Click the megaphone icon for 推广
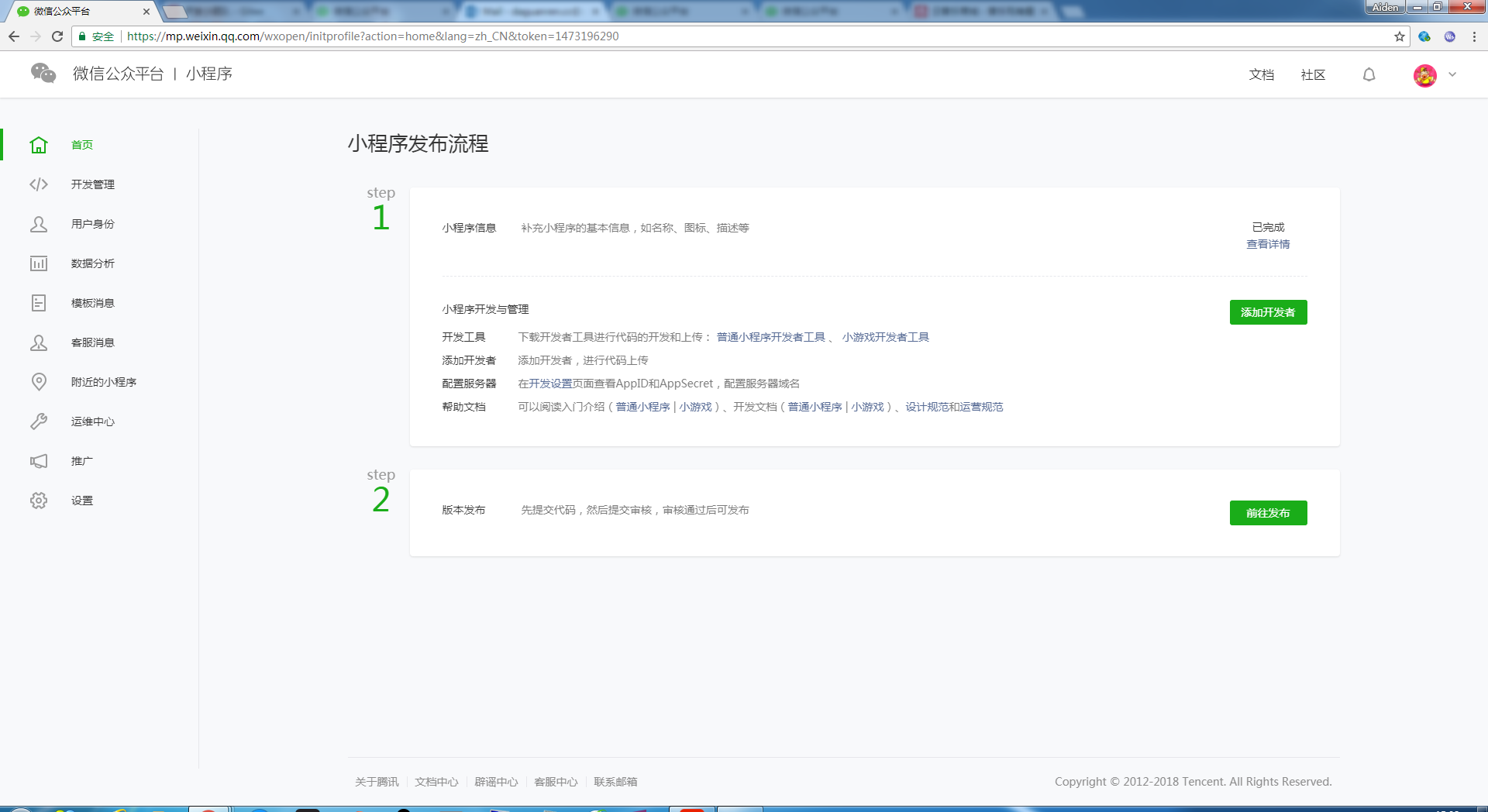The width and height of the screenshot is (1488, 812). 39,461
